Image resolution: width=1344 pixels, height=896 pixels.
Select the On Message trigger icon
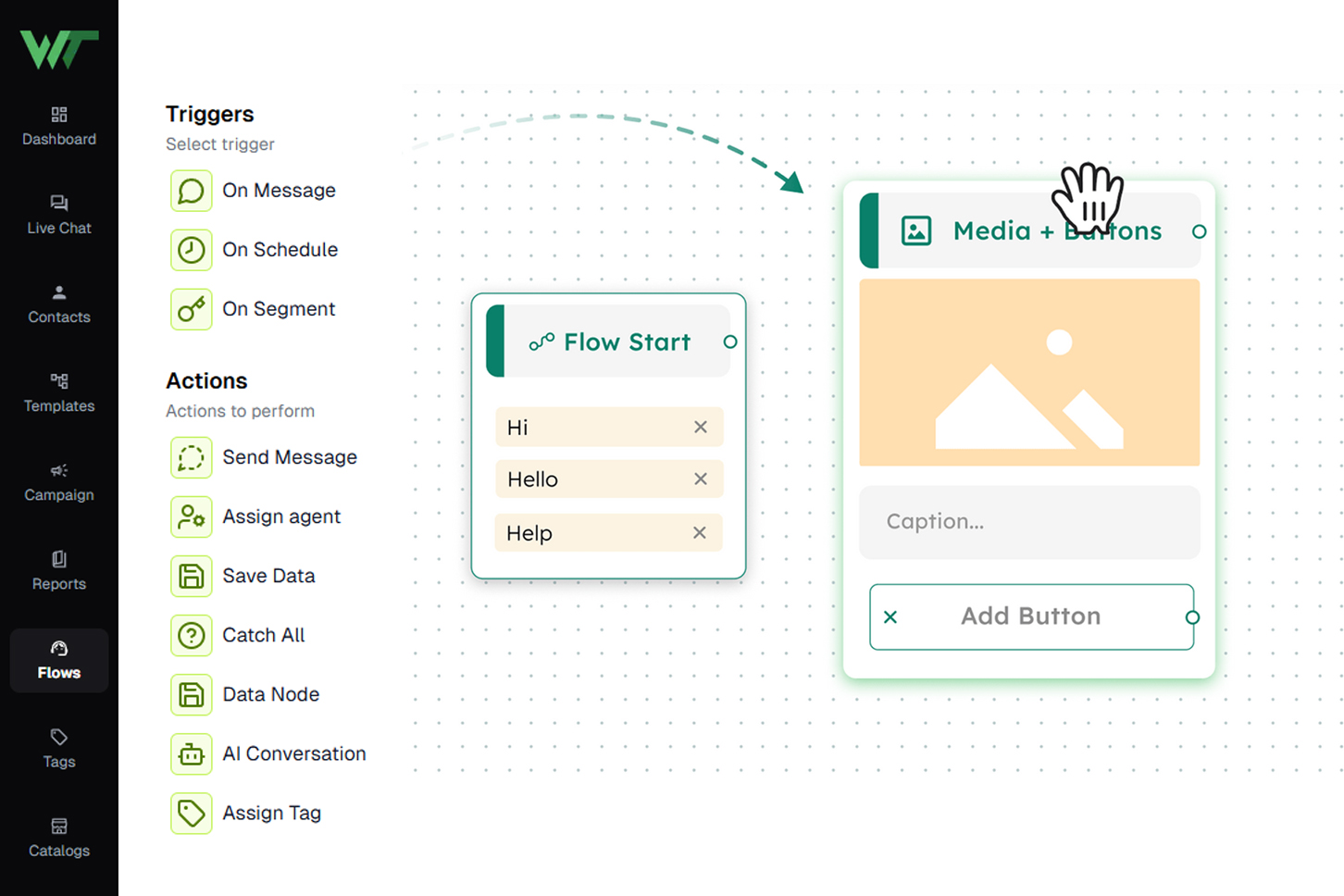tap(192, 191)
